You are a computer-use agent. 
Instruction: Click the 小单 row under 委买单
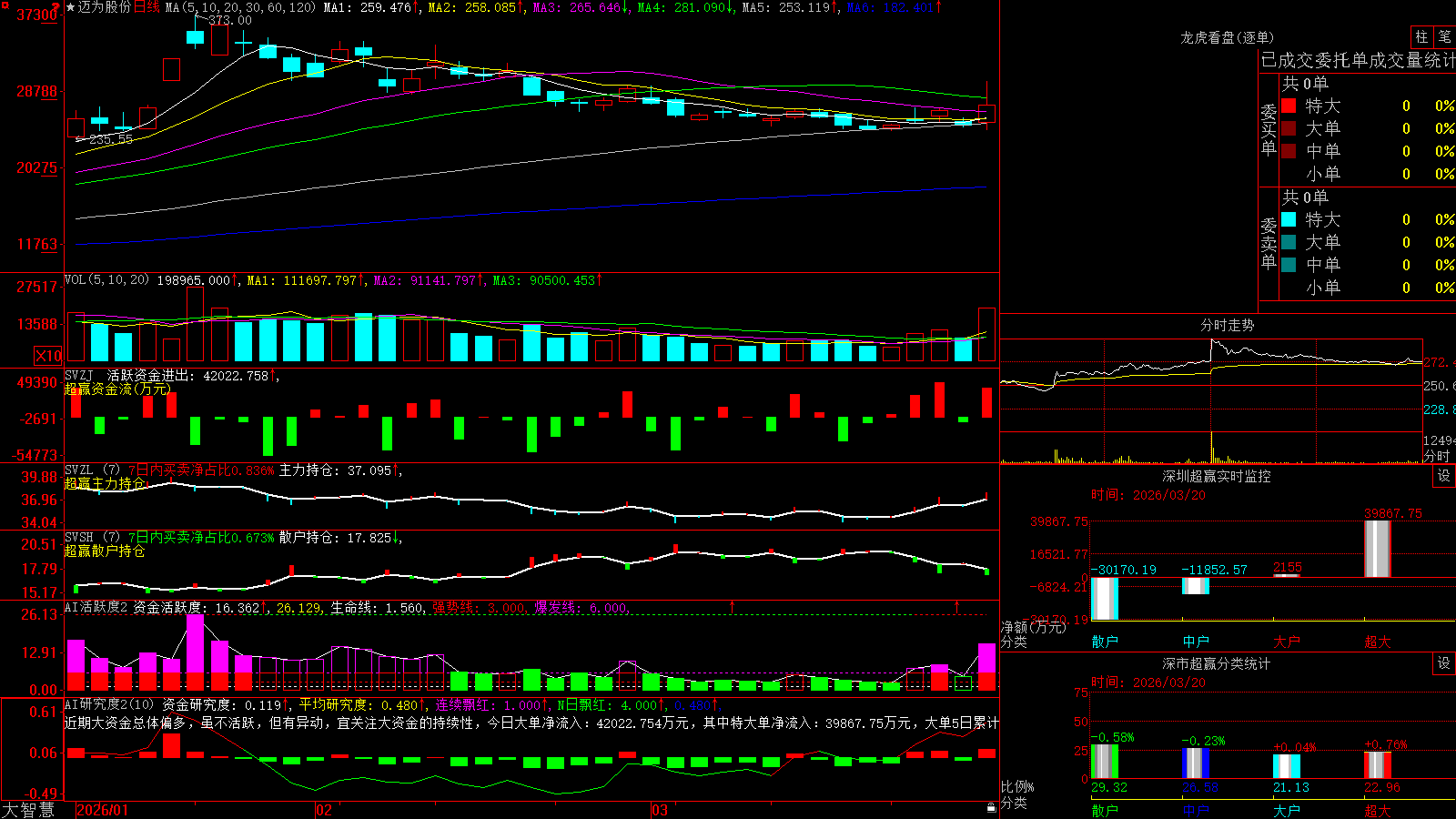tap(1368, 174)
